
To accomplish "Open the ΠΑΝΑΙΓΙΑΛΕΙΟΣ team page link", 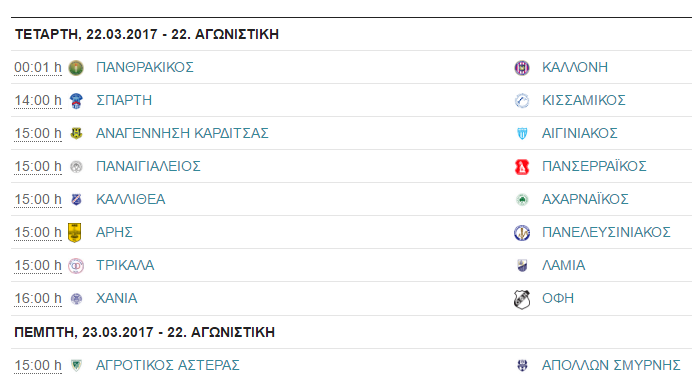I will 148,166.
